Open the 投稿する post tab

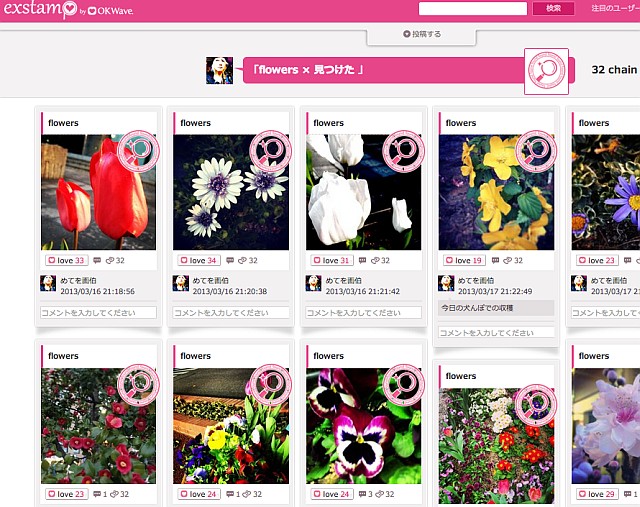click(x=422, y=34)
